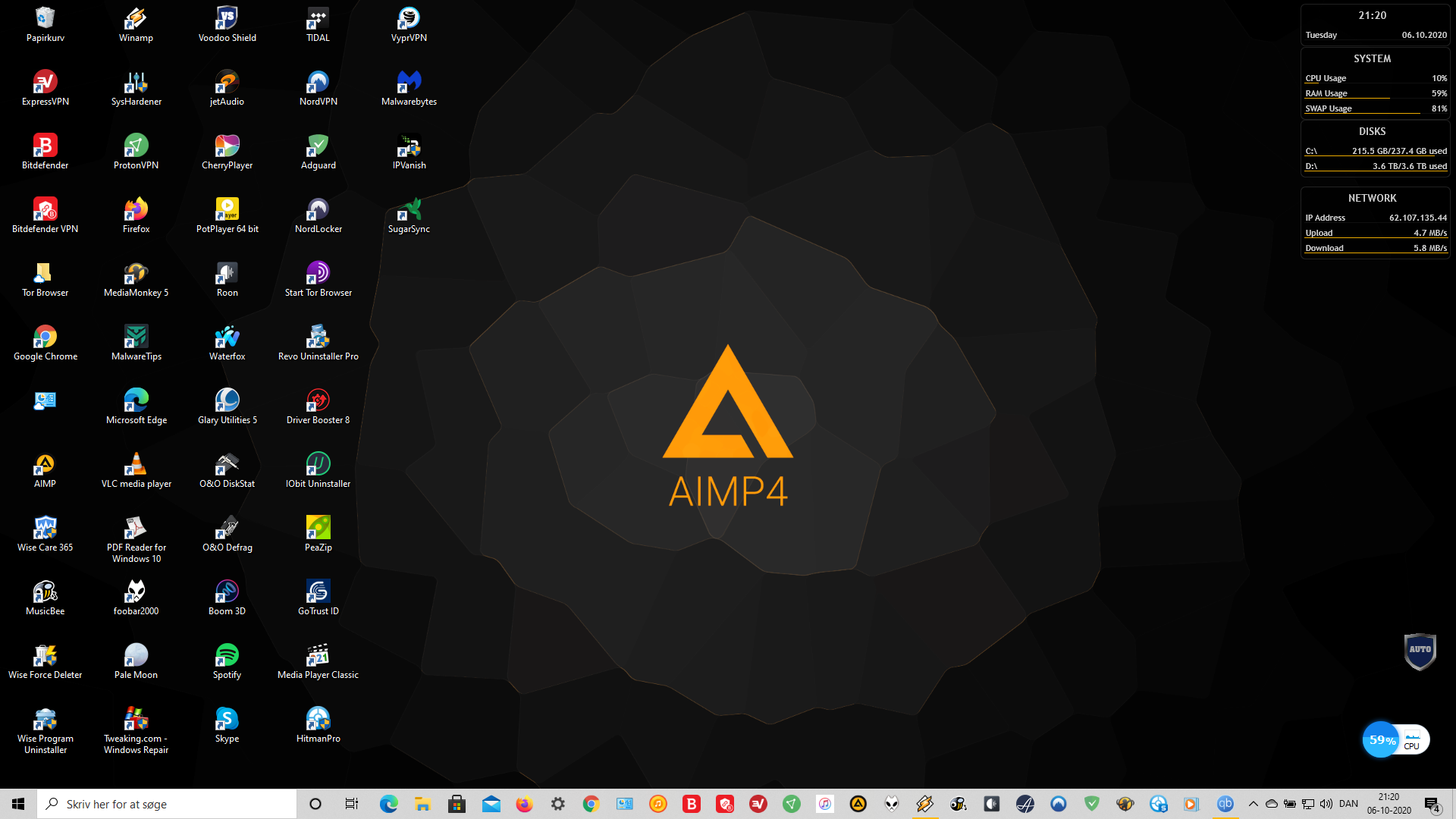The image size is (1456, 819).
Task: Select the Malwarebytes desktop icon
Action: click(409, 82)
